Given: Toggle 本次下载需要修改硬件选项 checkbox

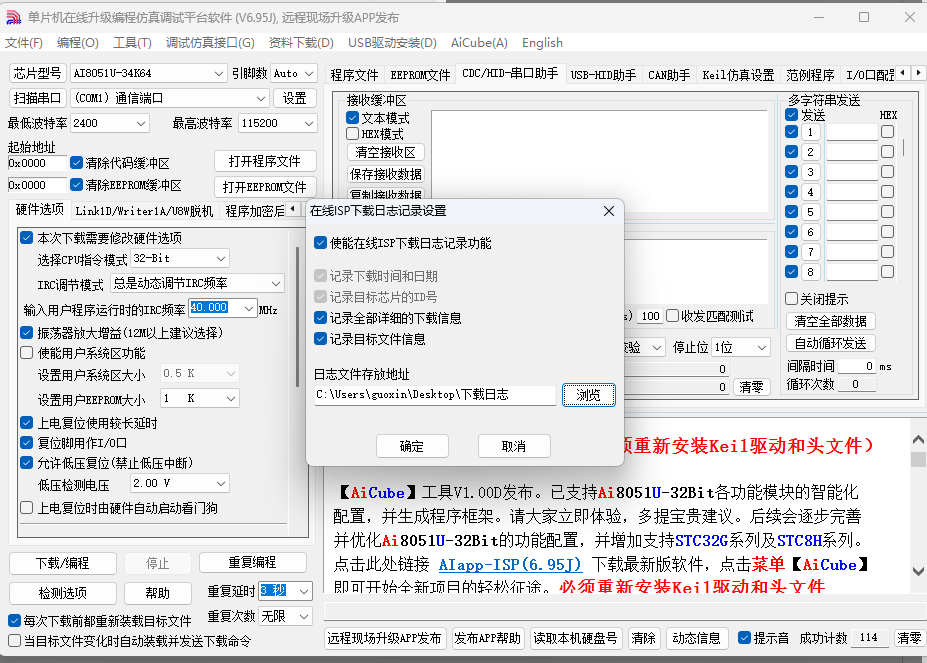Looking at the screenshot, I should click(27, 238).
